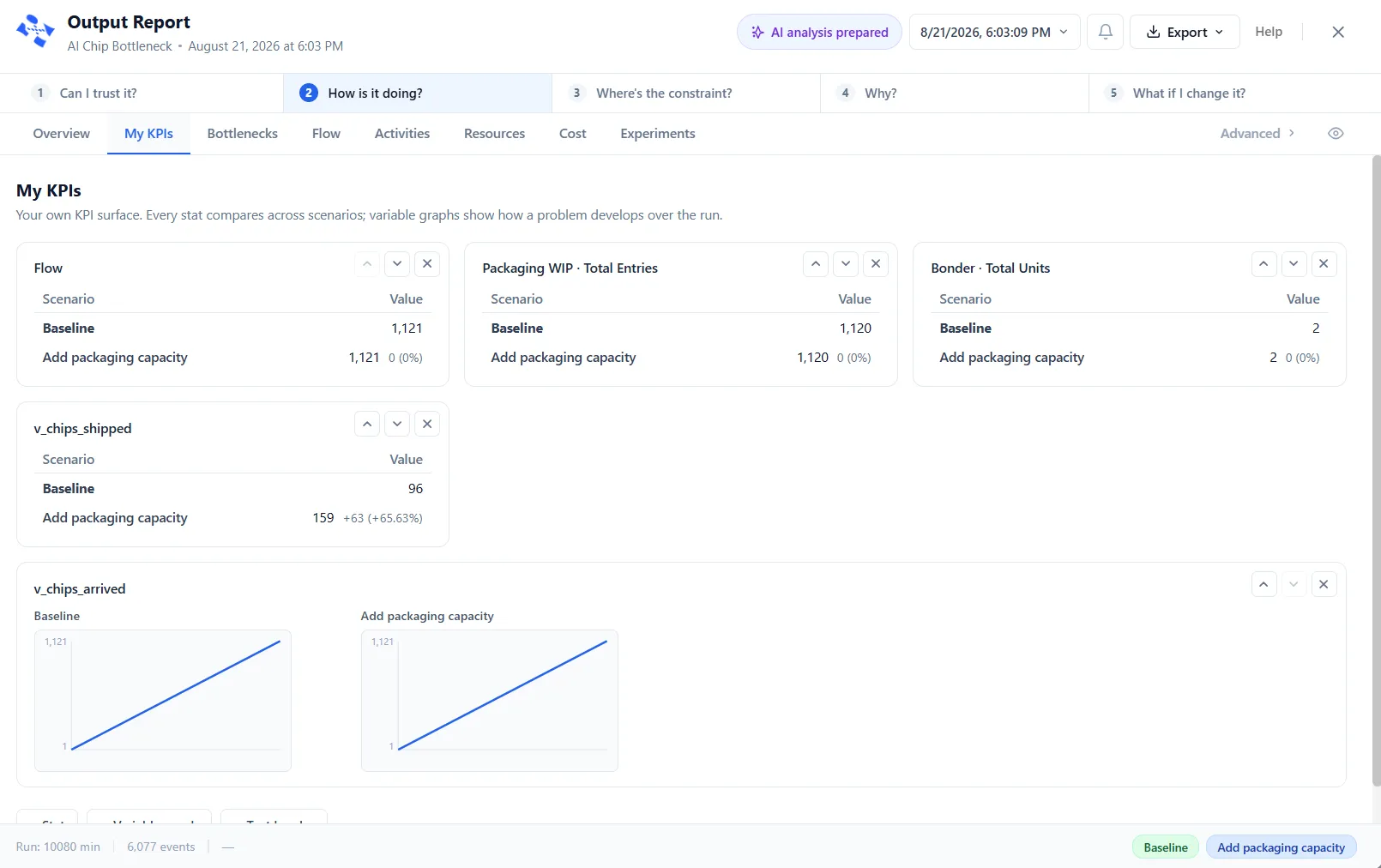Click the Baseline v_chips_arrived line chart

pyautogui.click(x=163, y=700)
